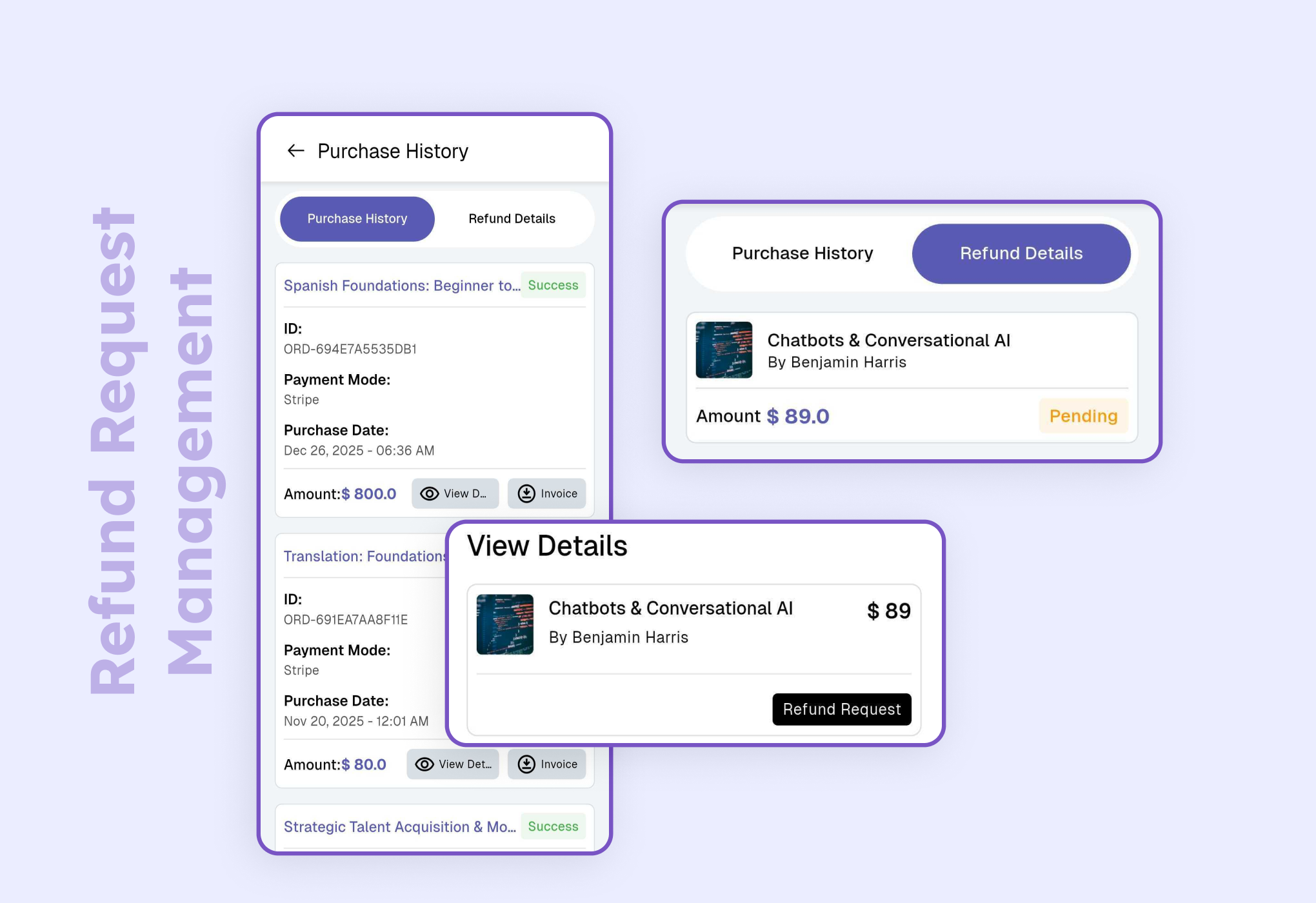Click Chatbots & Conversational AI title in View Details

671,608
